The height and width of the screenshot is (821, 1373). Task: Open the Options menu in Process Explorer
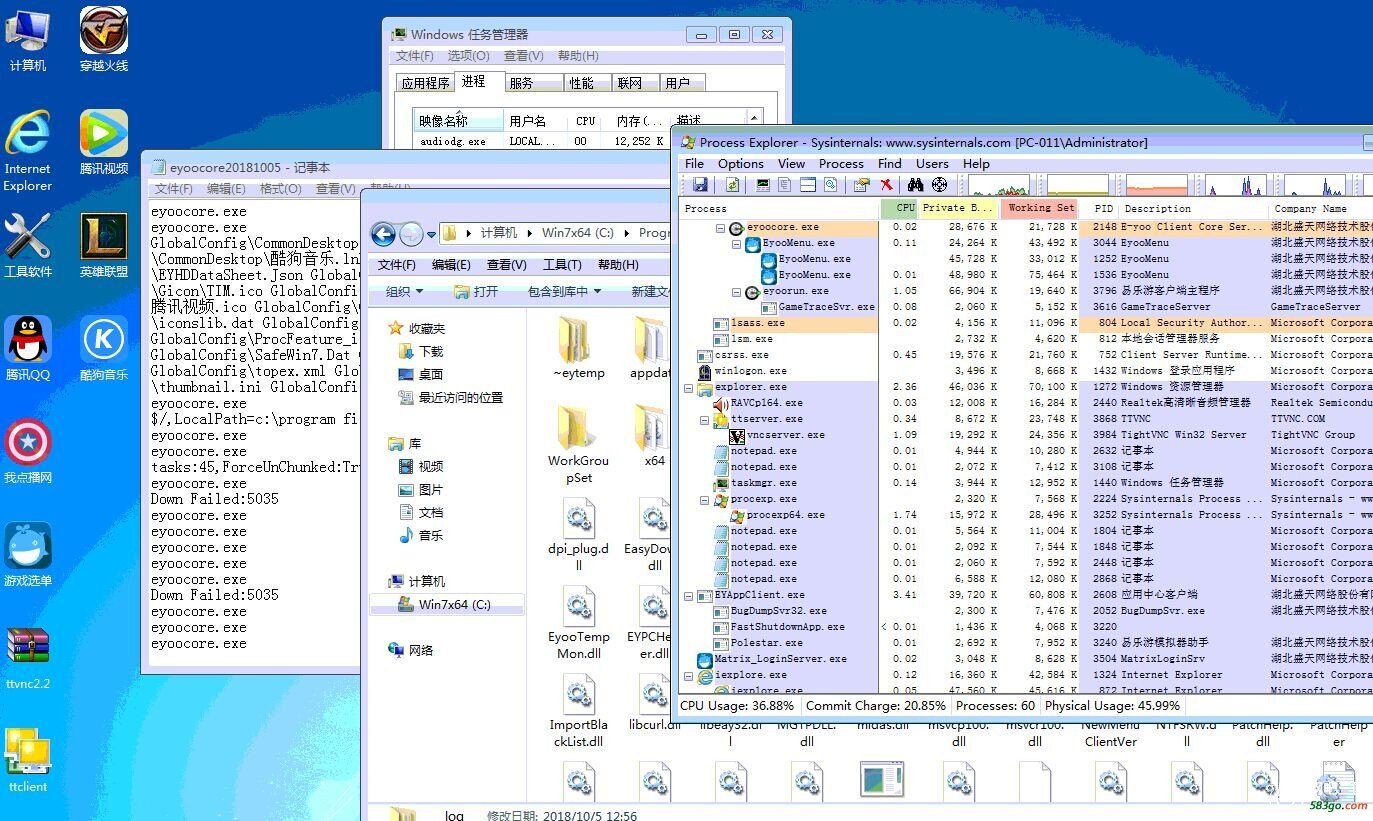click(741, 163)
